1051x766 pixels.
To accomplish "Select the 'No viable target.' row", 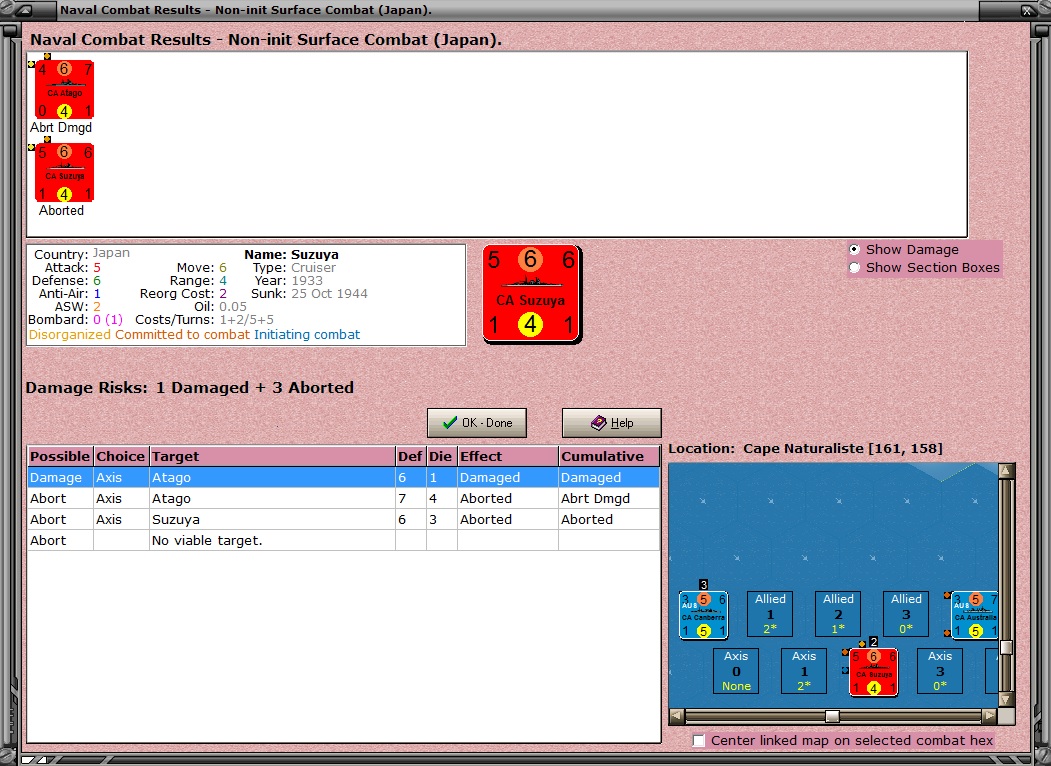I will tap(343, 540).
